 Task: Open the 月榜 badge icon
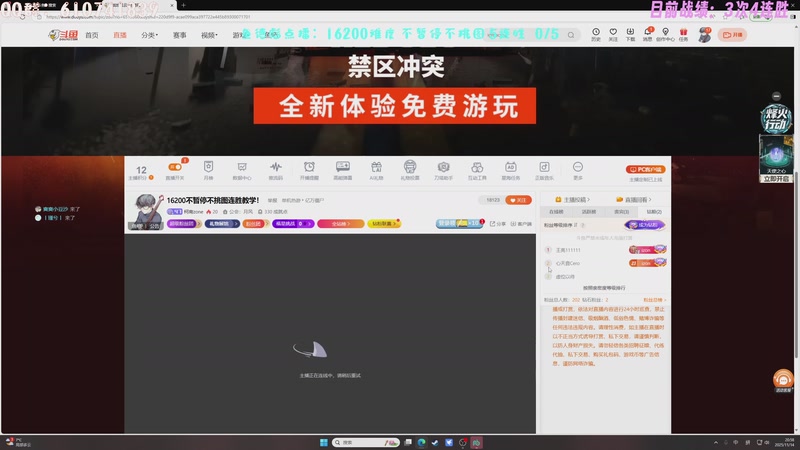coord(208,170)
